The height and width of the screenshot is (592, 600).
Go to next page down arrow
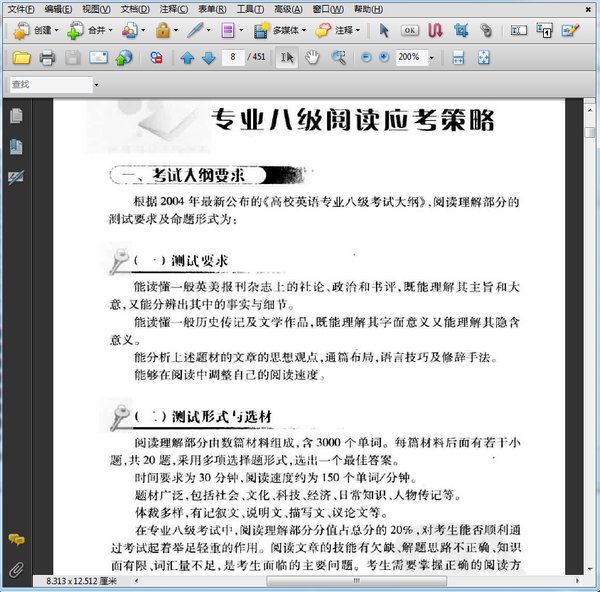[209, 58]
